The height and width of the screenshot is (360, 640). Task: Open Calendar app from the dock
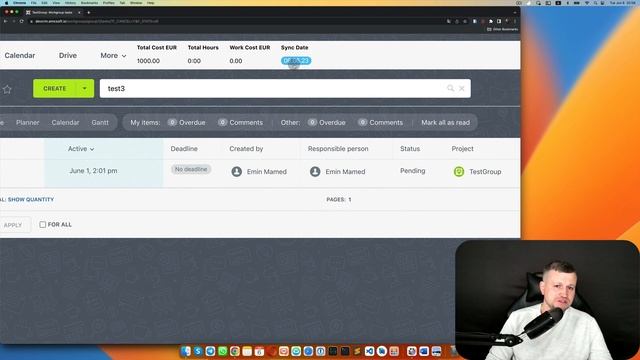(x=259, y=351)
